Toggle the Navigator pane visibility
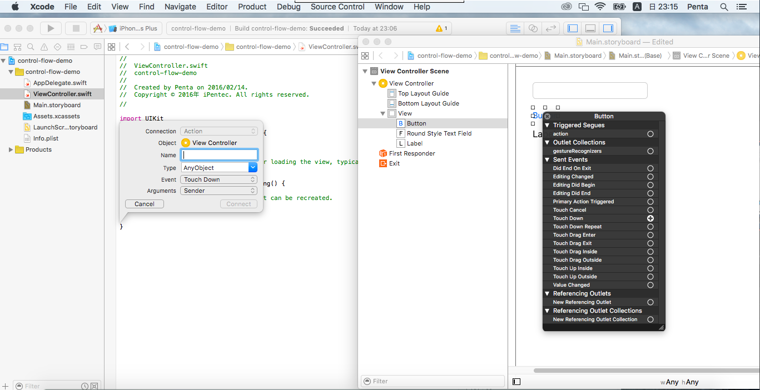Viewport: 760px width, 390px height. tap(572, 28)
